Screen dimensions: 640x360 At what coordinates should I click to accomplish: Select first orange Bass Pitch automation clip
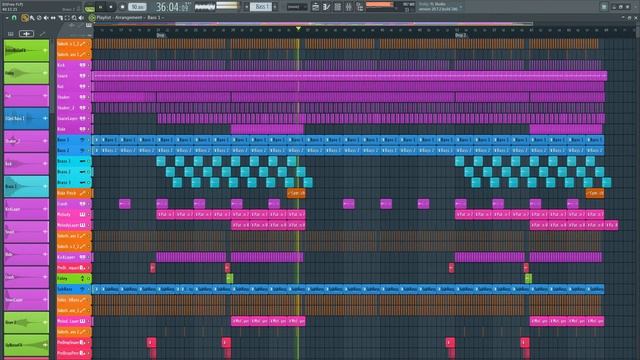(296, 193)
